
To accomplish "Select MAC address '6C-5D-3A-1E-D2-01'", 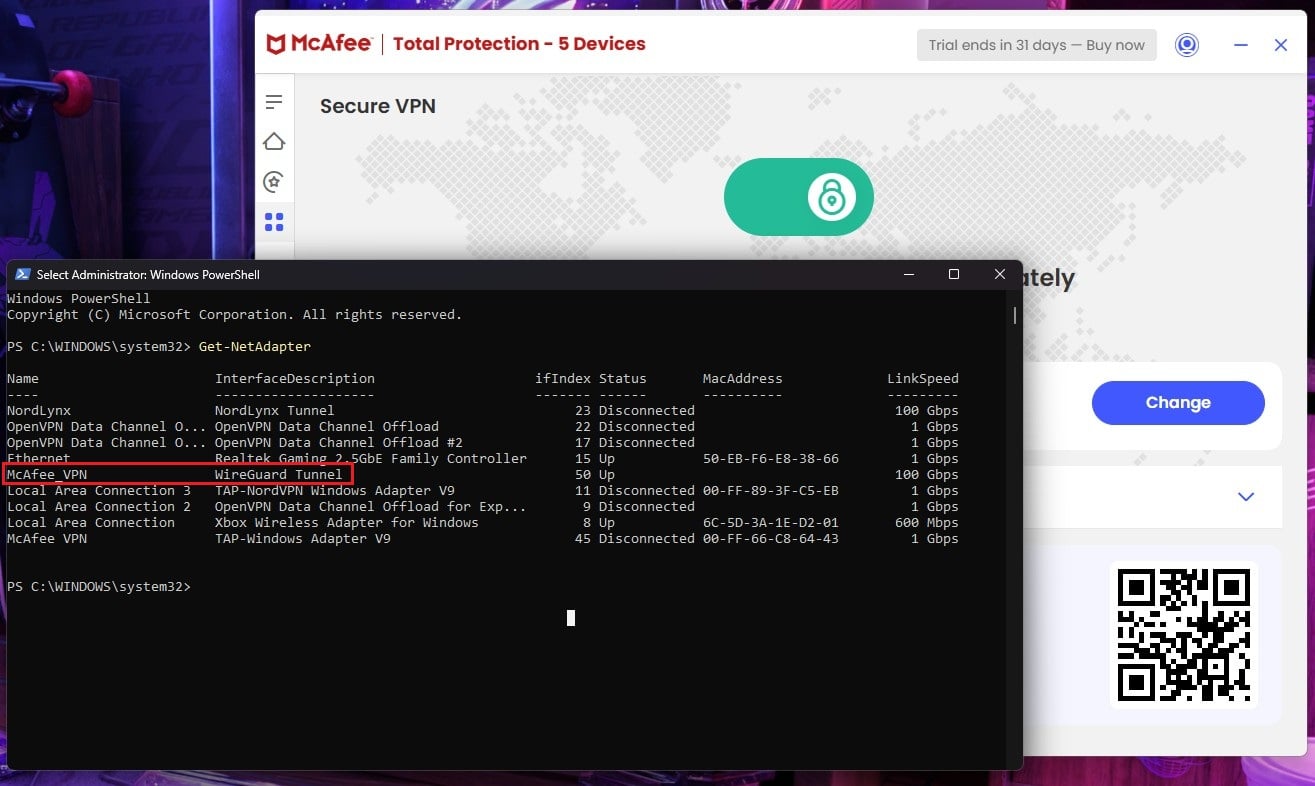I will (x=771, y=523).
